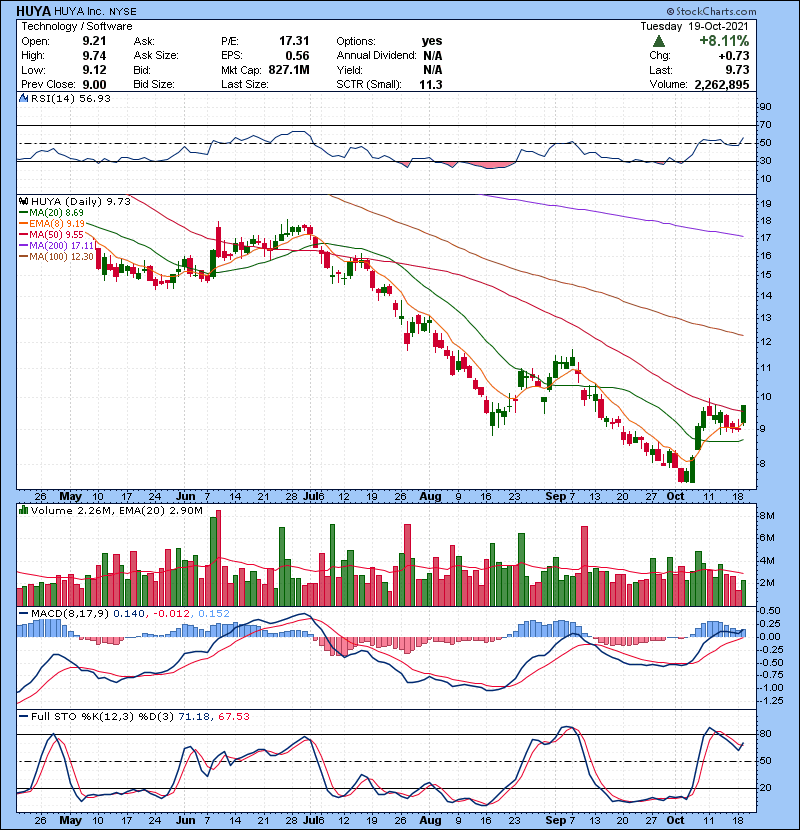
Task: Click the EPS value 0.56
Action: 297,56
